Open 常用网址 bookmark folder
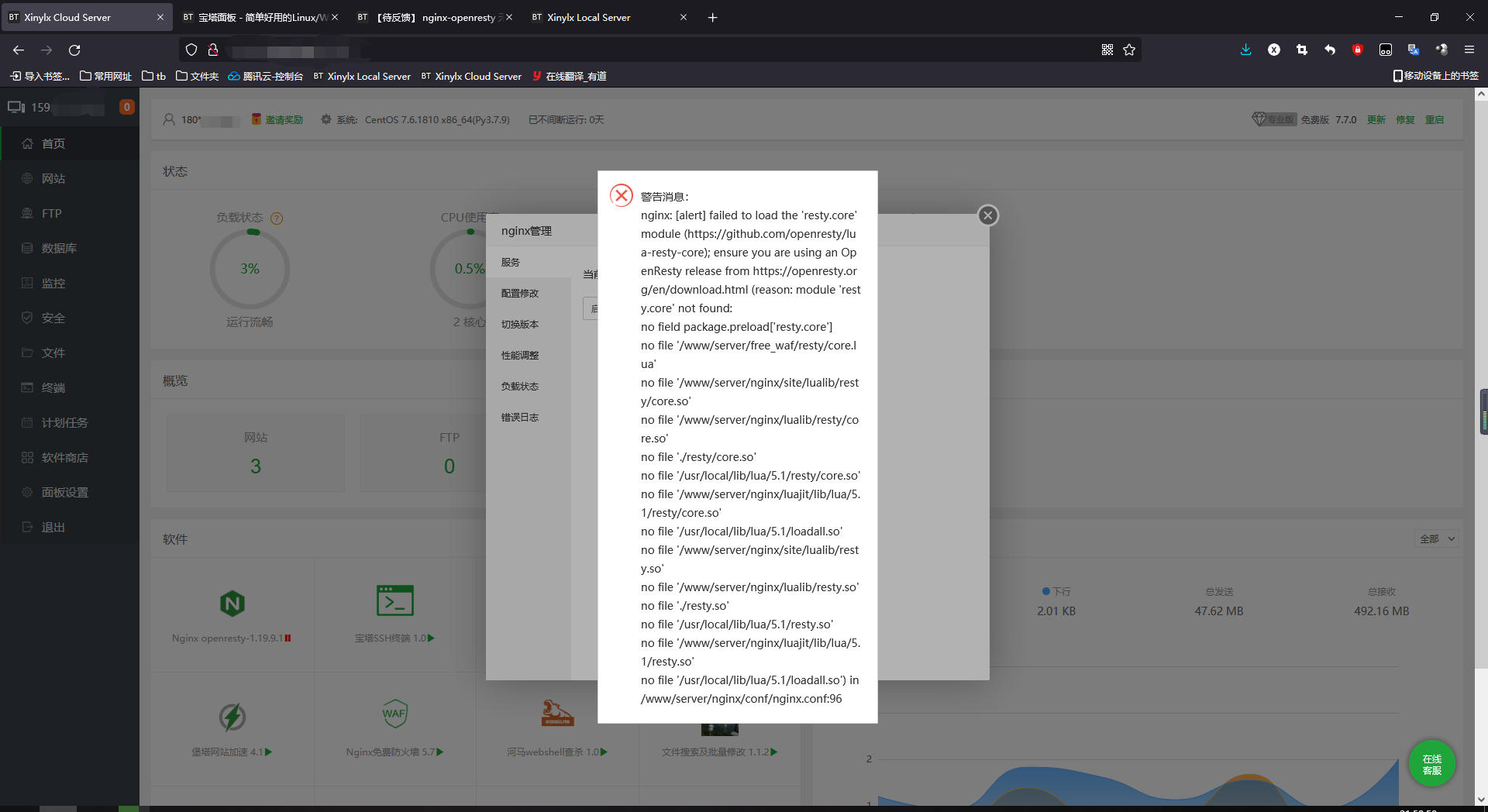Viewport: 1488px width, 812px height. (x=106, y=76)
